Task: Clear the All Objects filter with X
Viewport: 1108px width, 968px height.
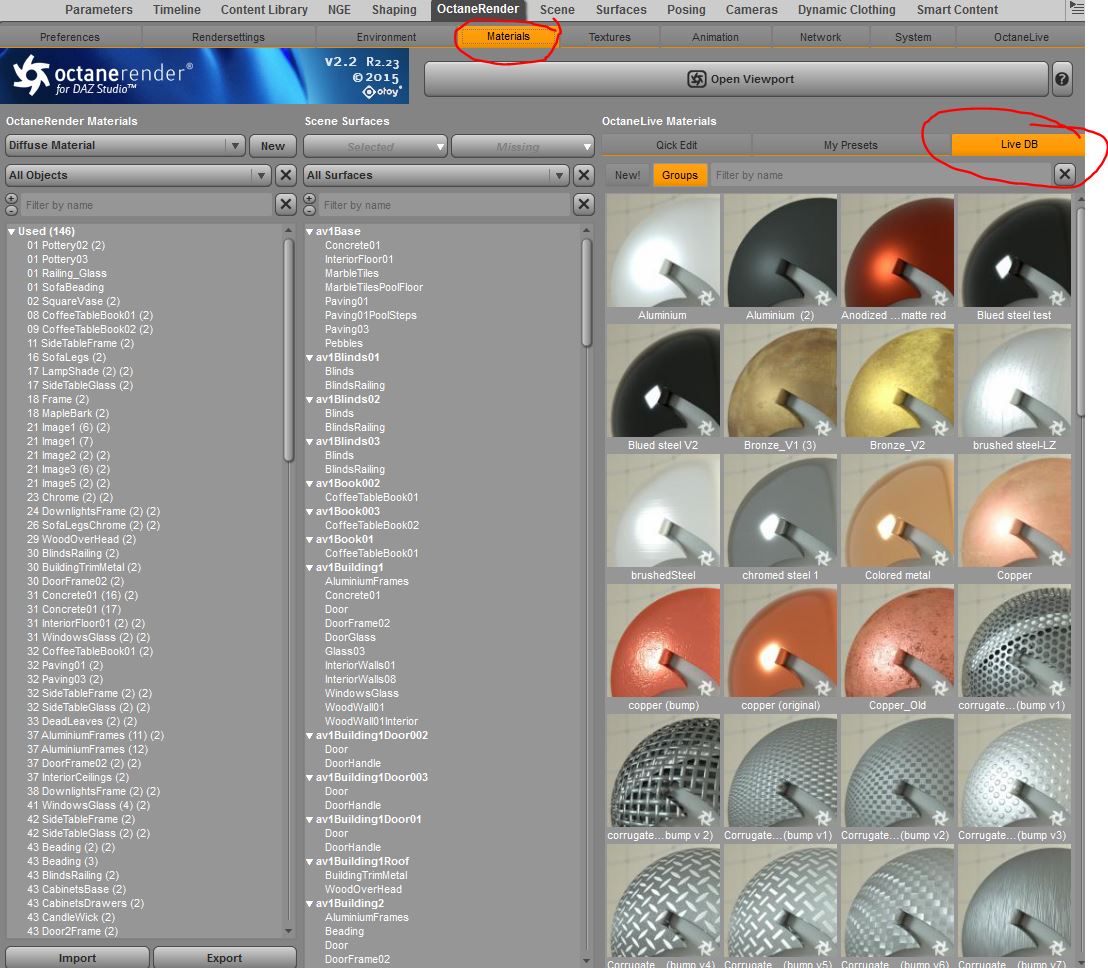Action: click(x=285, y=175)
